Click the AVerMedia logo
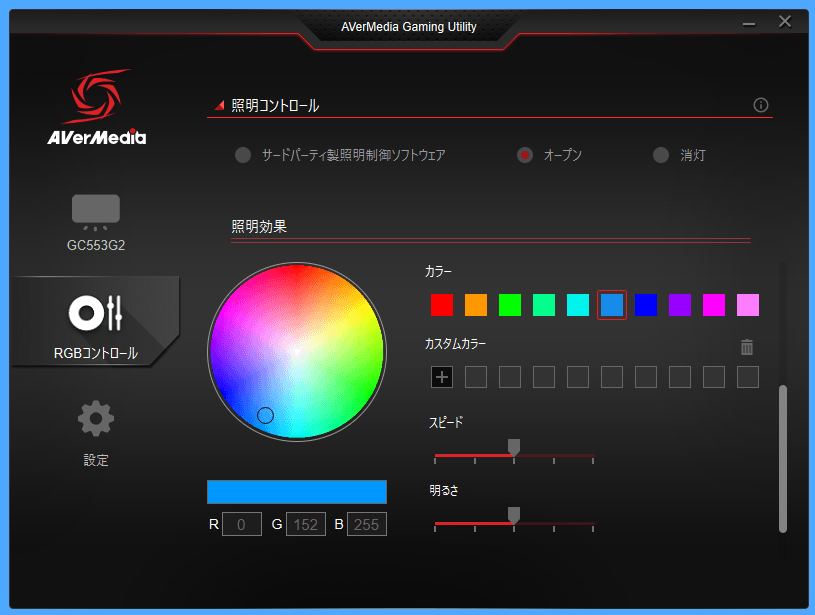 click(x=97, y=107)
